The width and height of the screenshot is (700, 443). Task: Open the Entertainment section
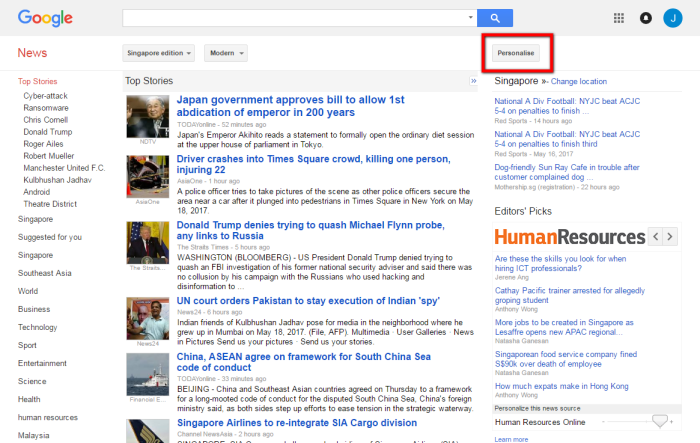coord(42,364)
